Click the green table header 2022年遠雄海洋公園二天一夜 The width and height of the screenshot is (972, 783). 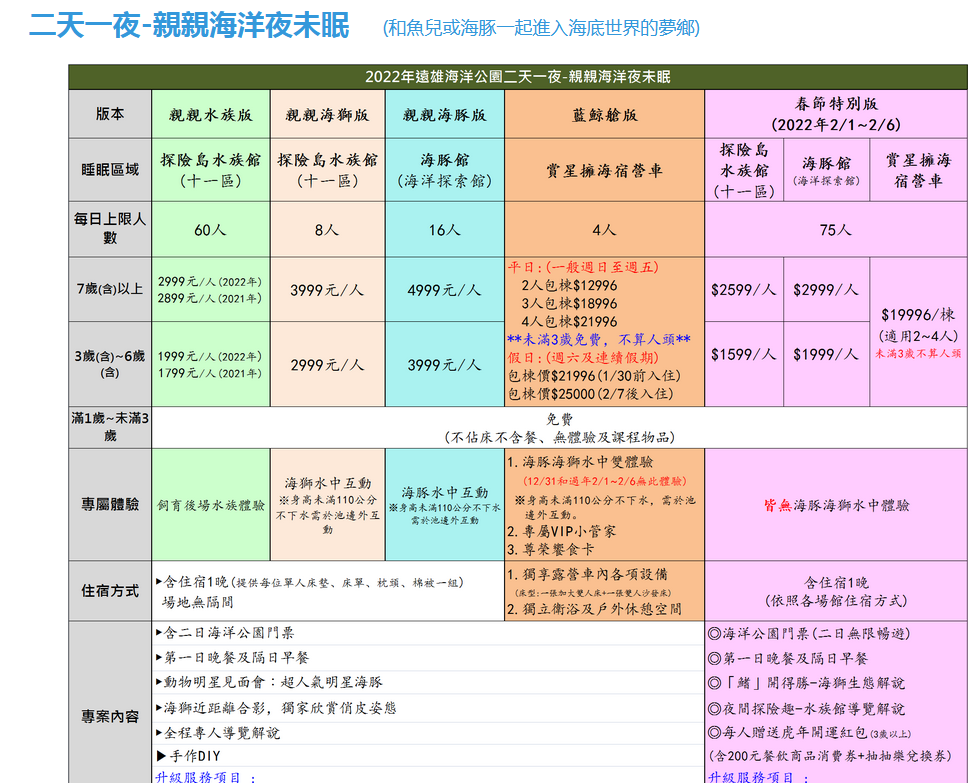518,77
